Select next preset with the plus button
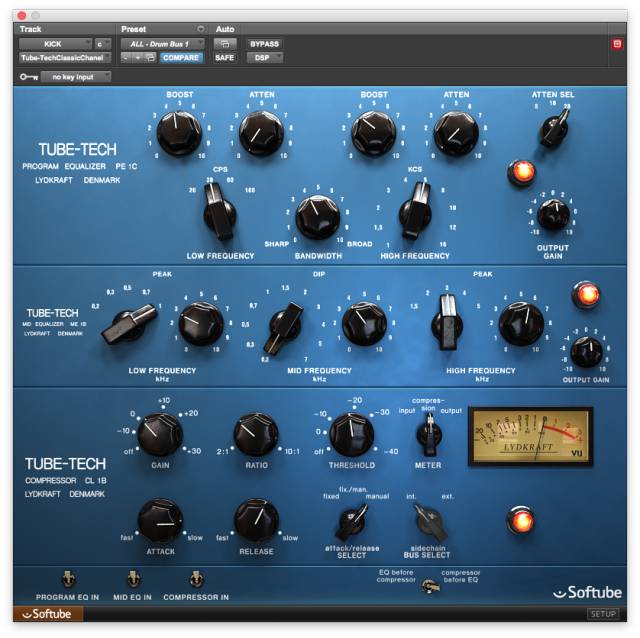This screenshot has width=640, height=638. [x=138, y=58]
